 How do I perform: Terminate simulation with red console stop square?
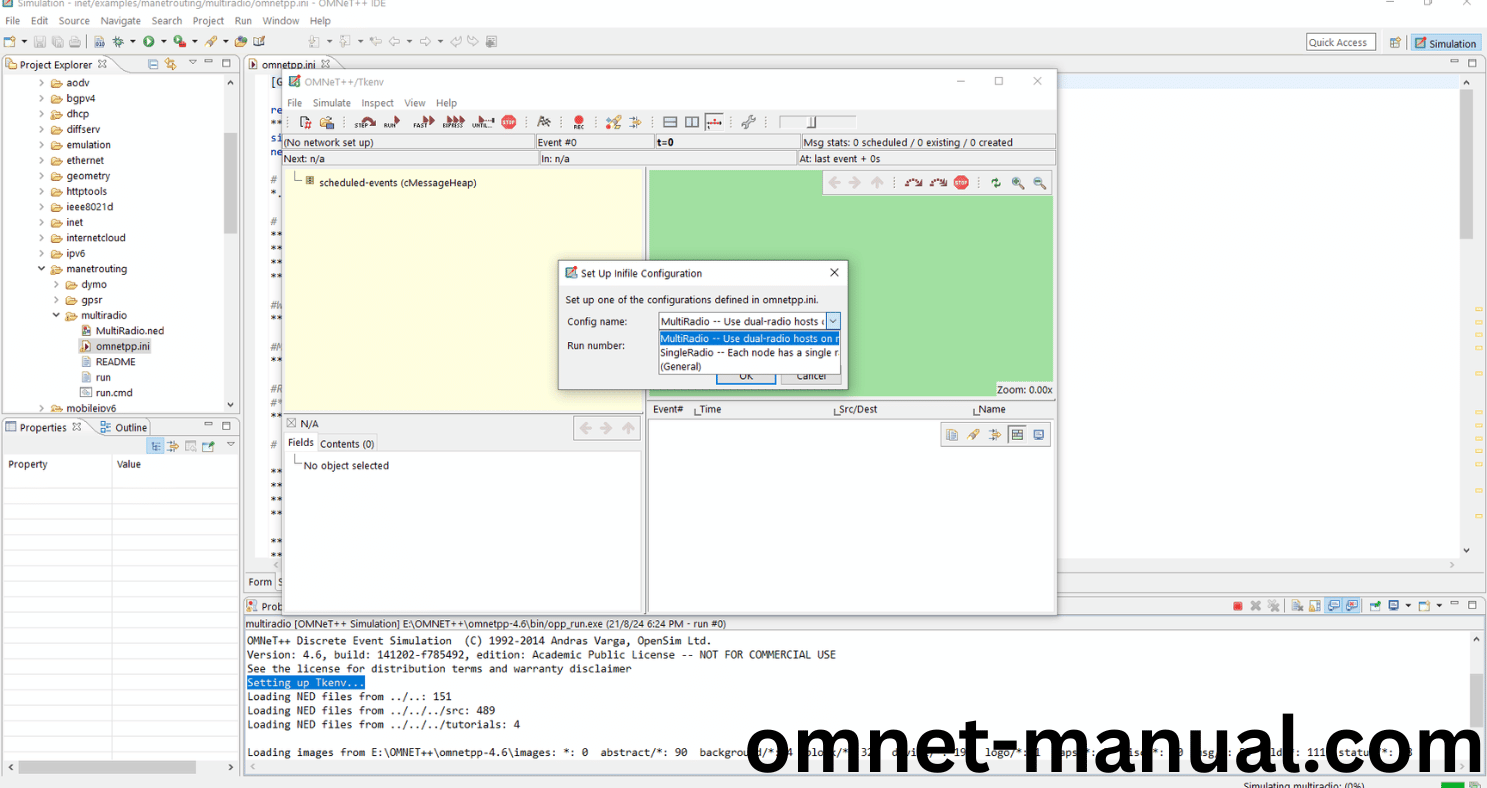(x=1237, y=606)
